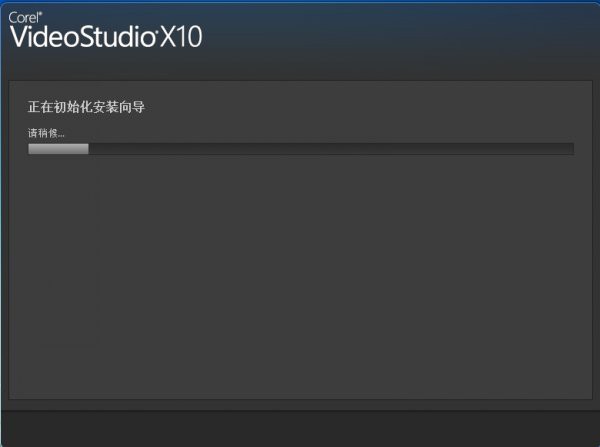The height and width of the screenshot is (447, 600).
Task: Click the leading edge of the progress fill
Action: pos(88,148)
